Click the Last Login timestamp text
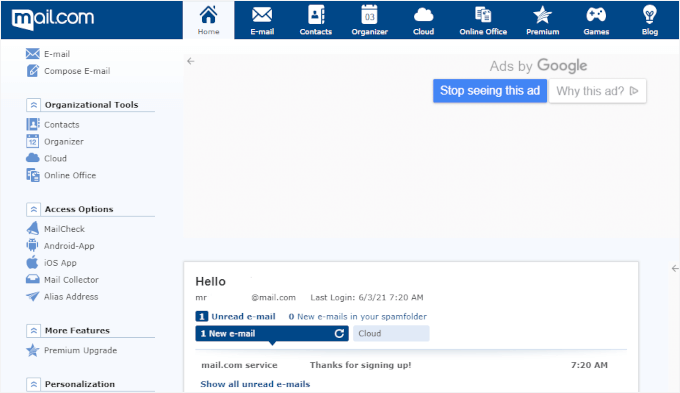680x393 pixels. click(367, 297)
